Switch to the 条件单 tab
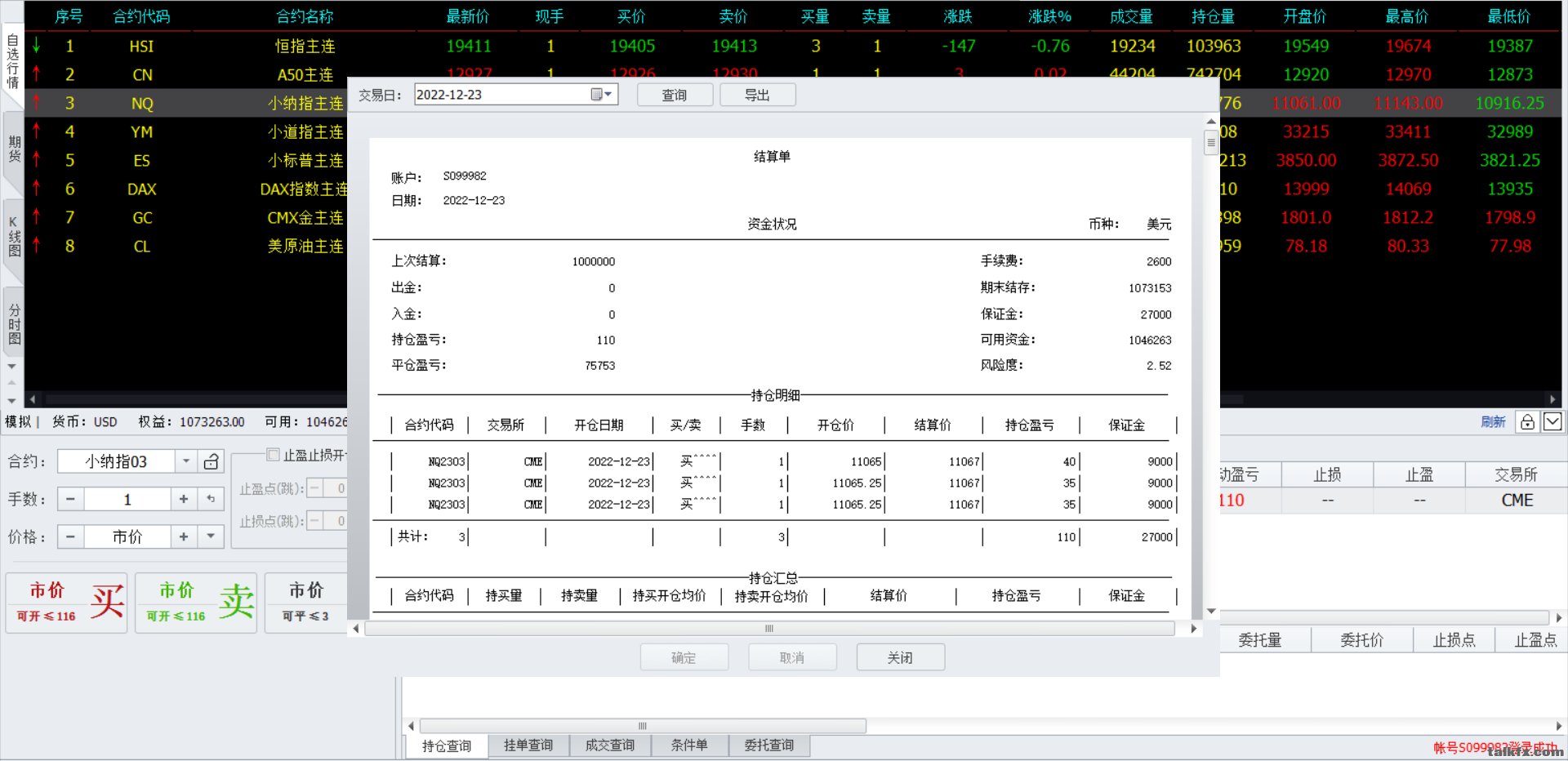1568x761 pixels. click(689, 745)
